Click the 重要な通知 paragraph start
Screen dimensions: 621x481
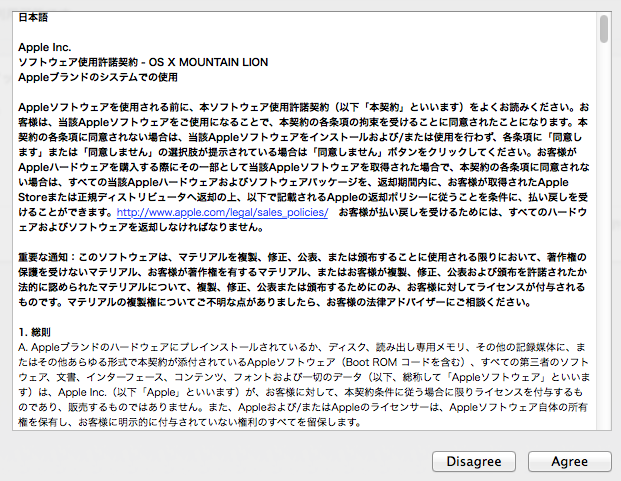43,258
